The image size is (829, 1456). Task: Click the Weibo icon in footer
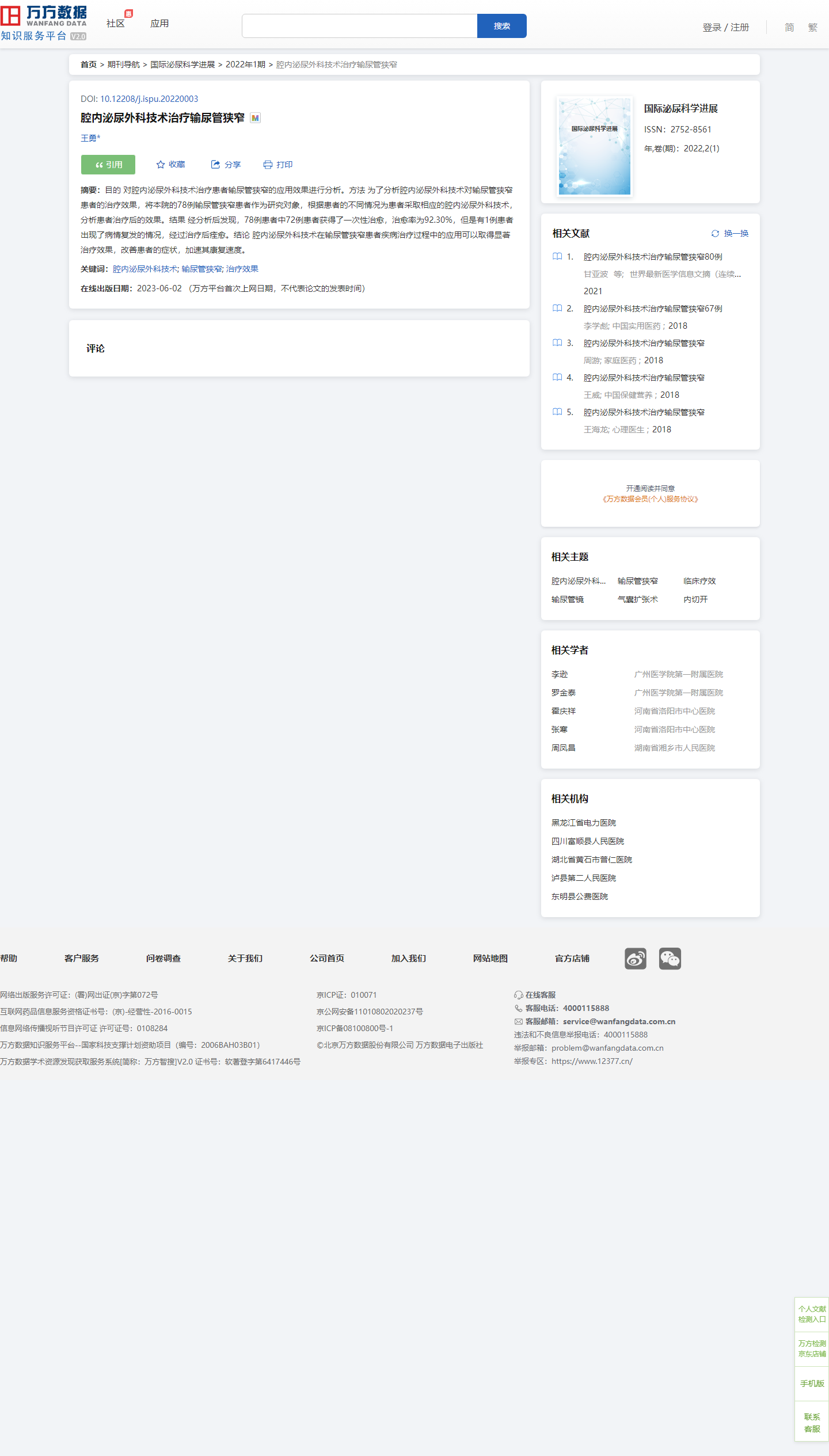(635, 959)
